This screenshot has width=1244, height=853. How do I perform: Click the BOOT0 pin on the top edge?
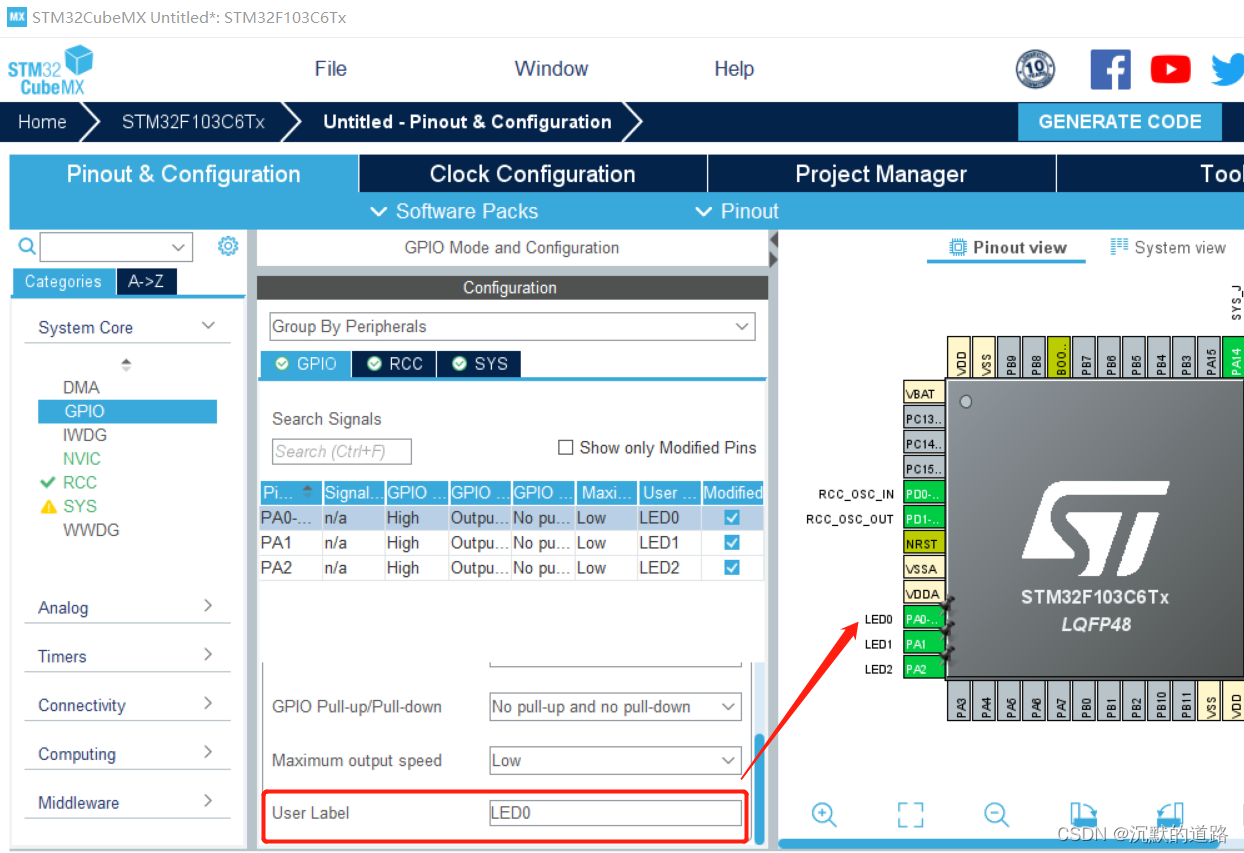tap(1061, 357)
